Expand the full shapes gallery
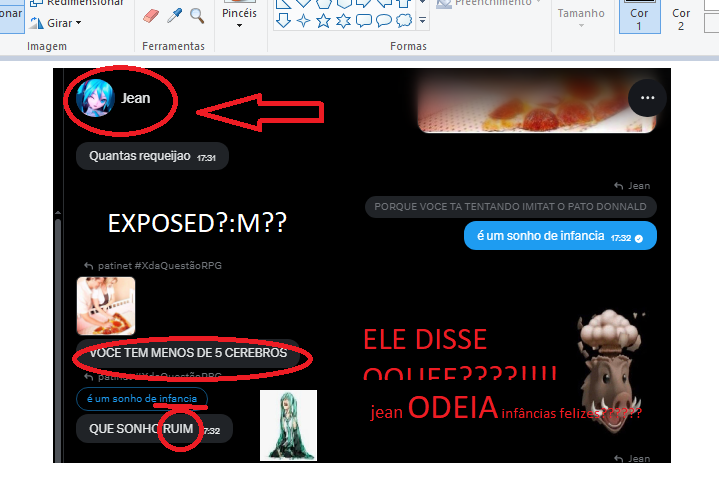The width and height of the screenshot is (719, 482). 422,21
